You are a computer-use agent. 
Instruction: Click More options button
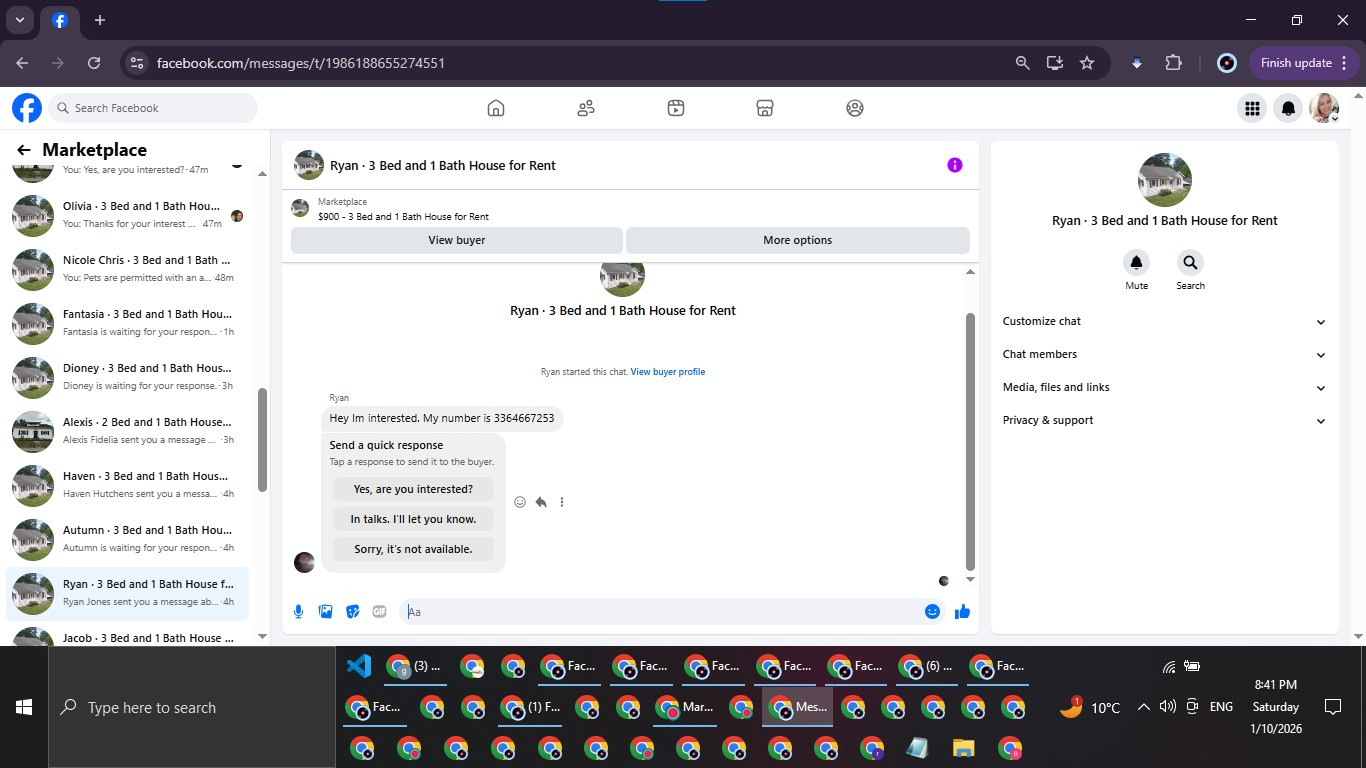797,240
